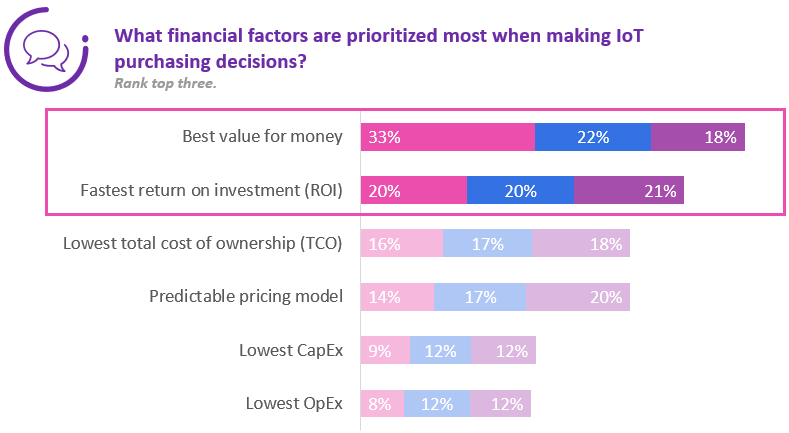Click the 'Rank top three.' subtitle
Viewport: 789px width, 433px height.
click(x=166, y=83)
